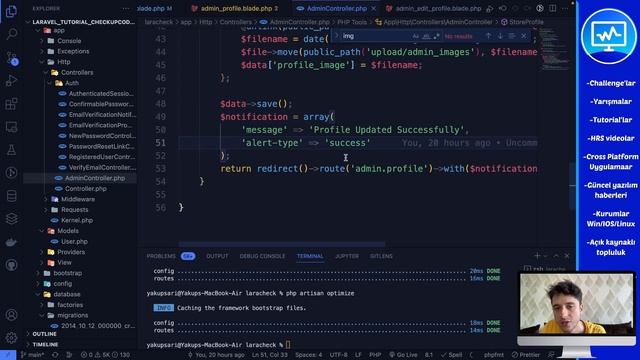The image size is (640, 360).
Task: Maximize the panel with up chevron
Action: pyautogui.click(x=556, y=256)
